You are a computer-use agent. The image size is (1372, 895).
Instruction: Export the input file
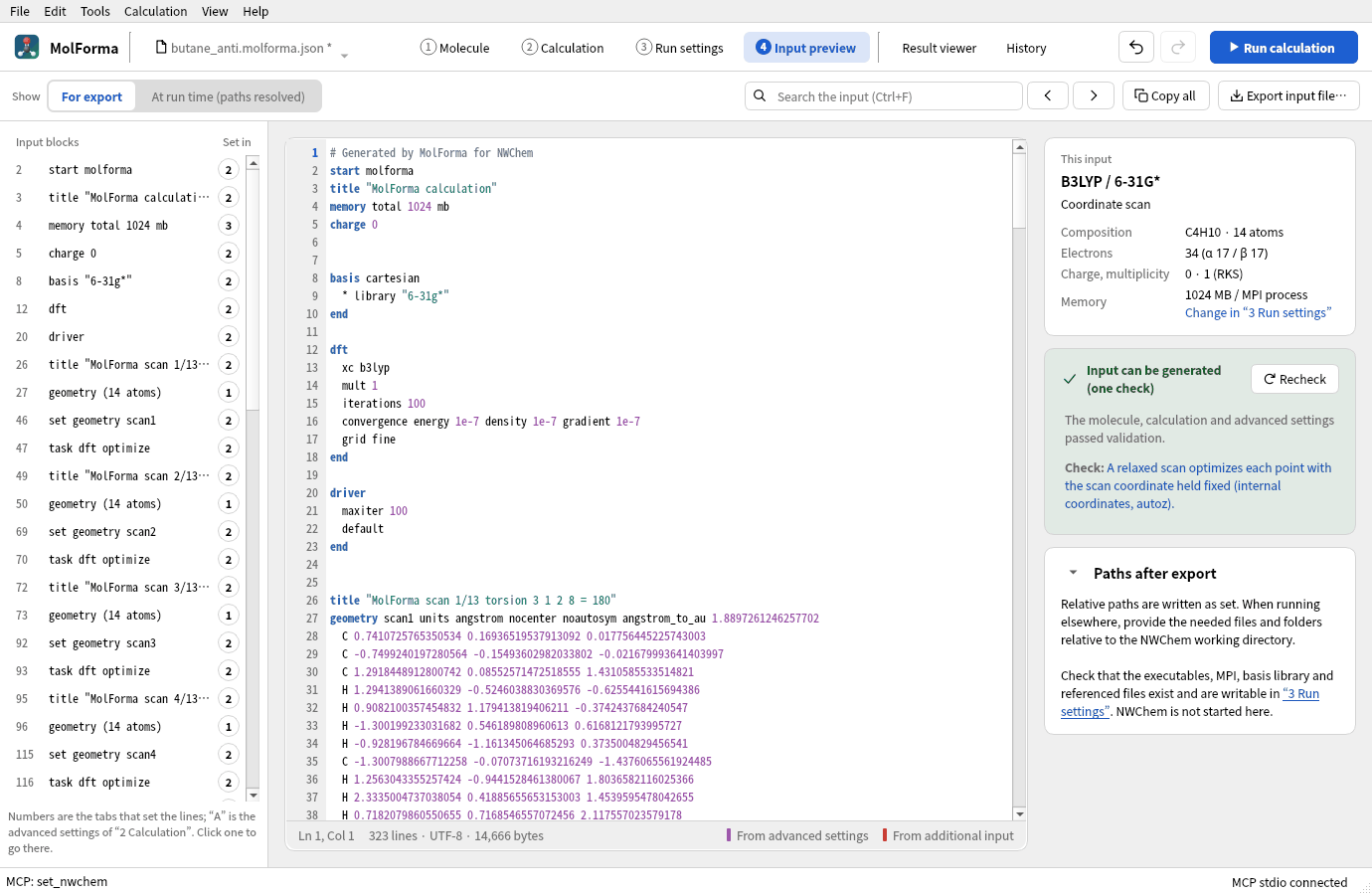[1288, 95]
